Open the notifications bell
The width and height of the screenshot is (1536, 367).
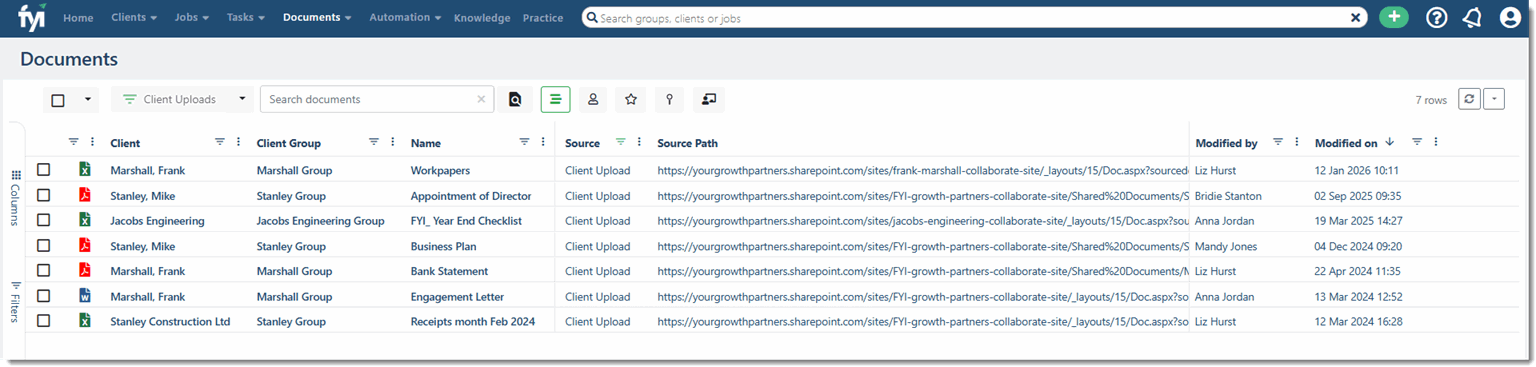pyautogui.click(x=1472, y=18)
